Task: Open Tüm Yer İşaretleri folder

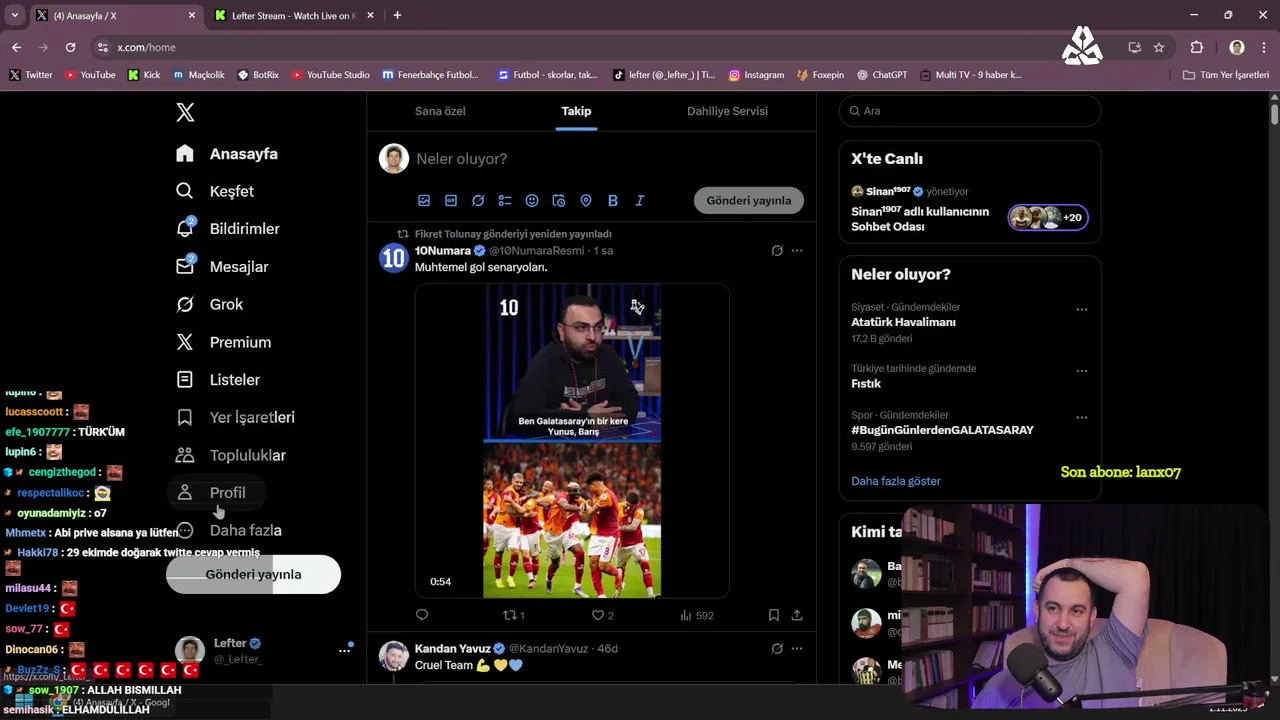Action: (1226, 75)
